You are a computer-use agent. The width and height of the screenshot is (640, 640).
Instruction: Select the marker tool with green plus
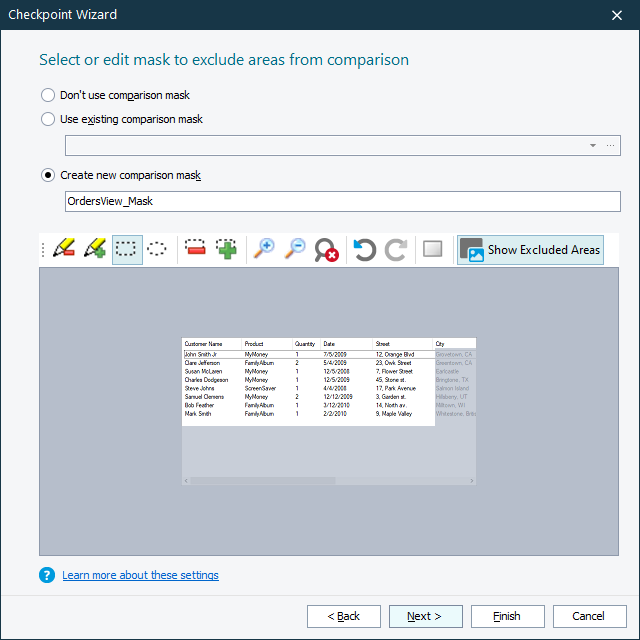point(95,249)
